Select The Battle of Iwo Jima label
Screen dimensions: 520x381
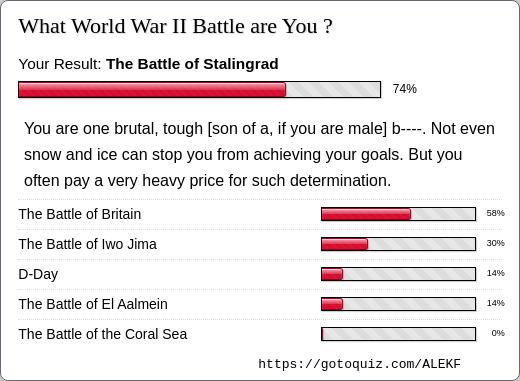tap(87, 244)
